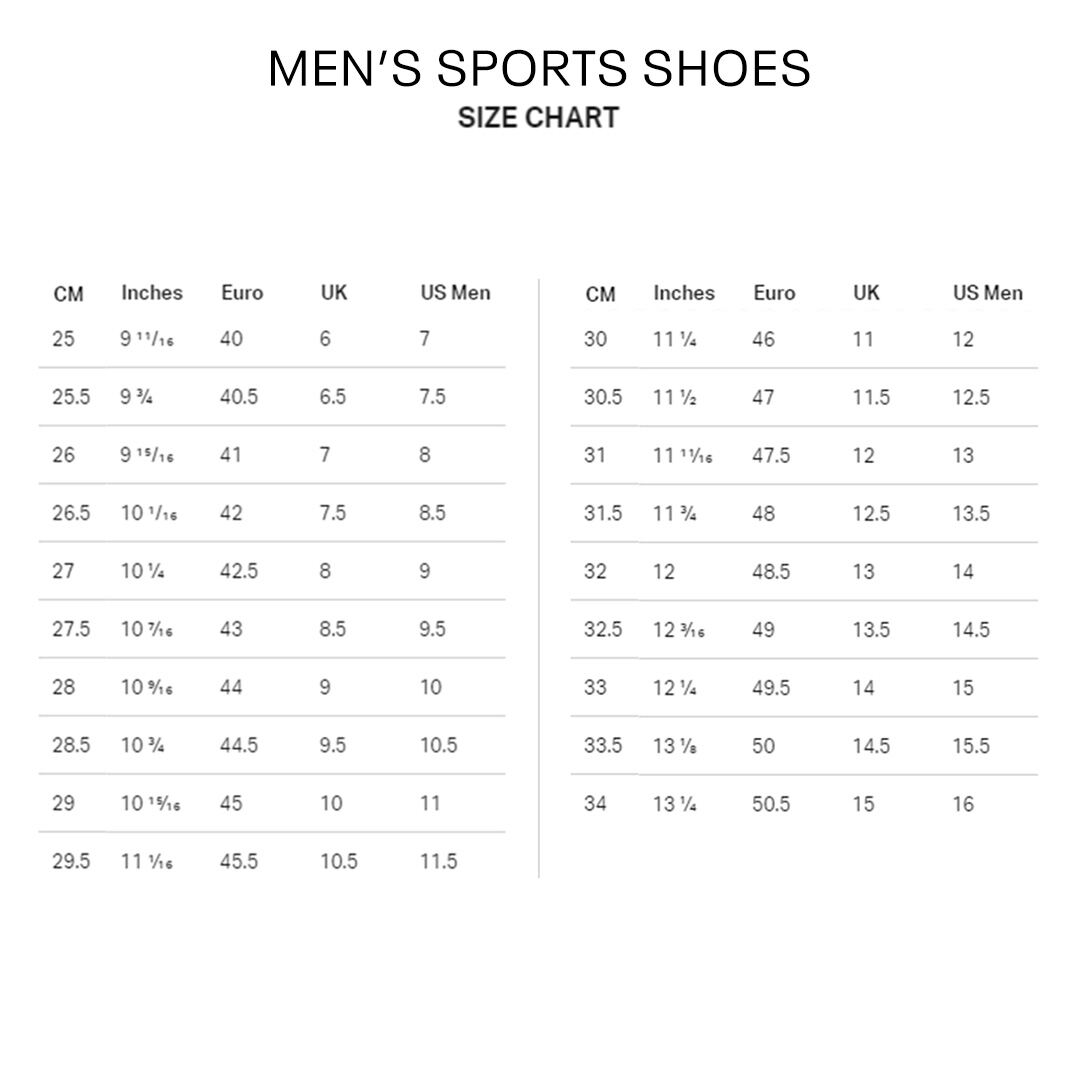Click the Euro 40 size cell

pos(231,339)
